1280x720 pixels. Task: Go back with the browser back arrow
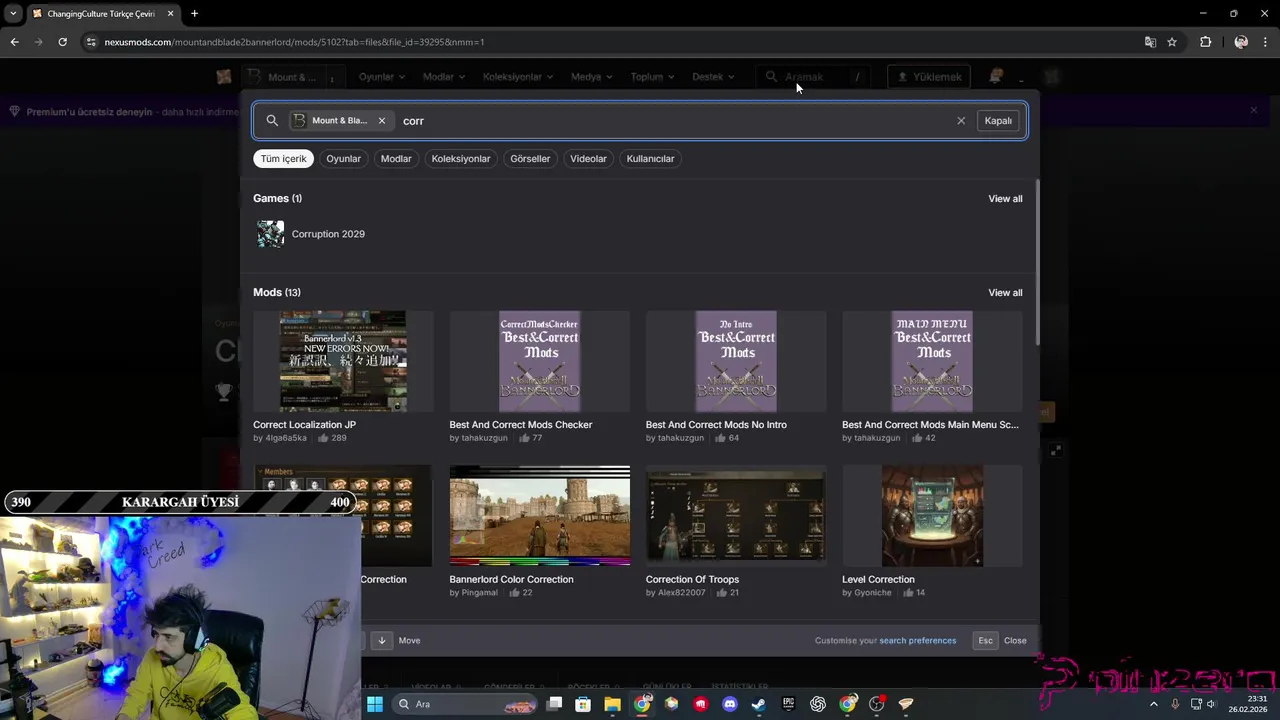[14, 42]
